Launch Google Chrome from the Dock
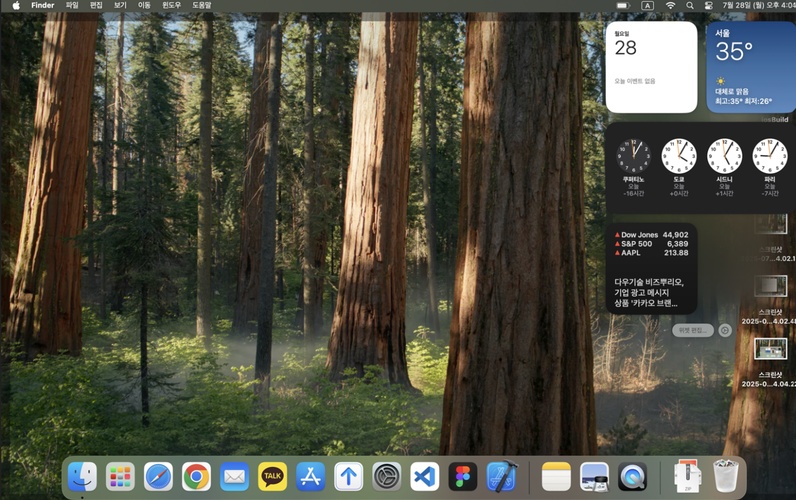 click(x=196, y=476)
